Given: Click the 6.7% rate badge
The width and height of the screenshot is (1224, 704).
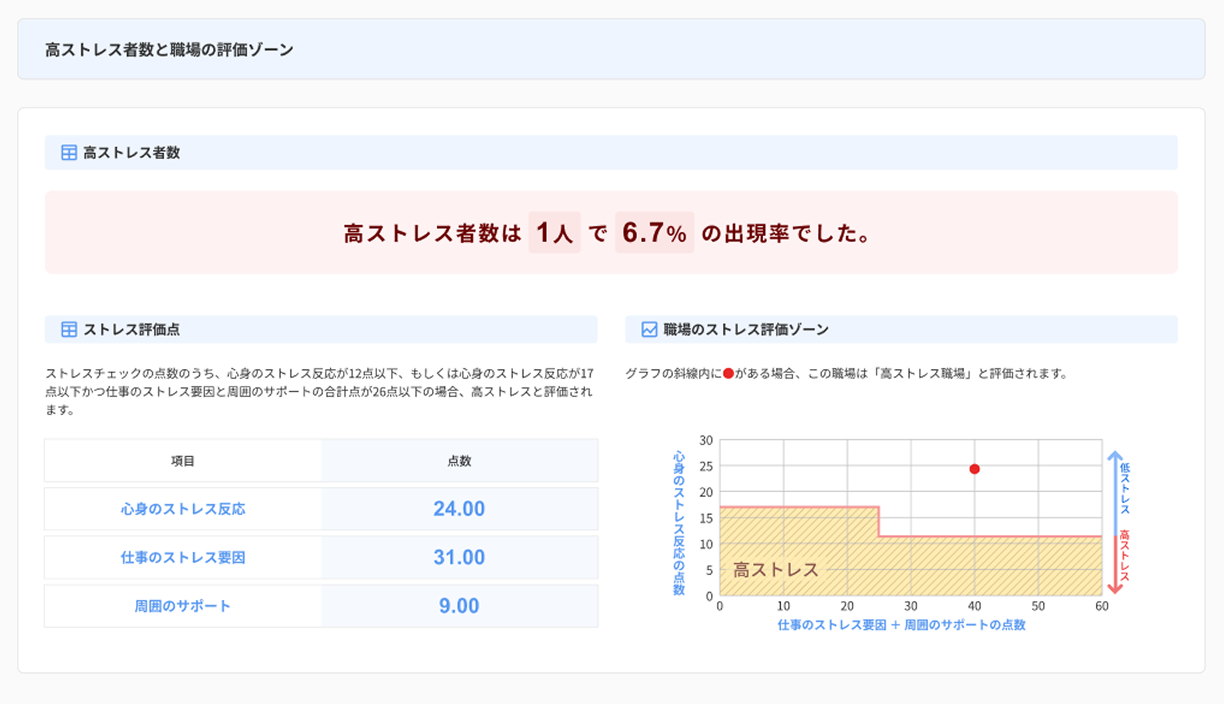Looking at the screenshot, I should [654, 233].
